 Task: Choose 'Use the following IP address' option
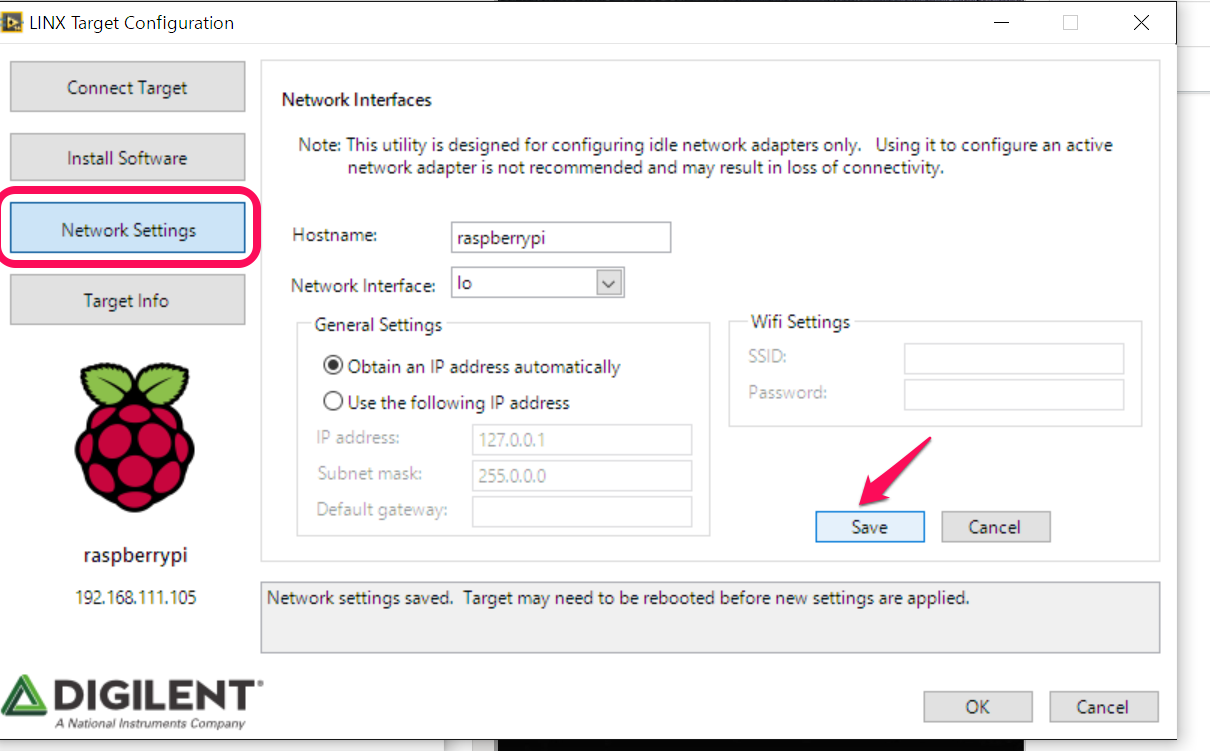pos(333,403)
